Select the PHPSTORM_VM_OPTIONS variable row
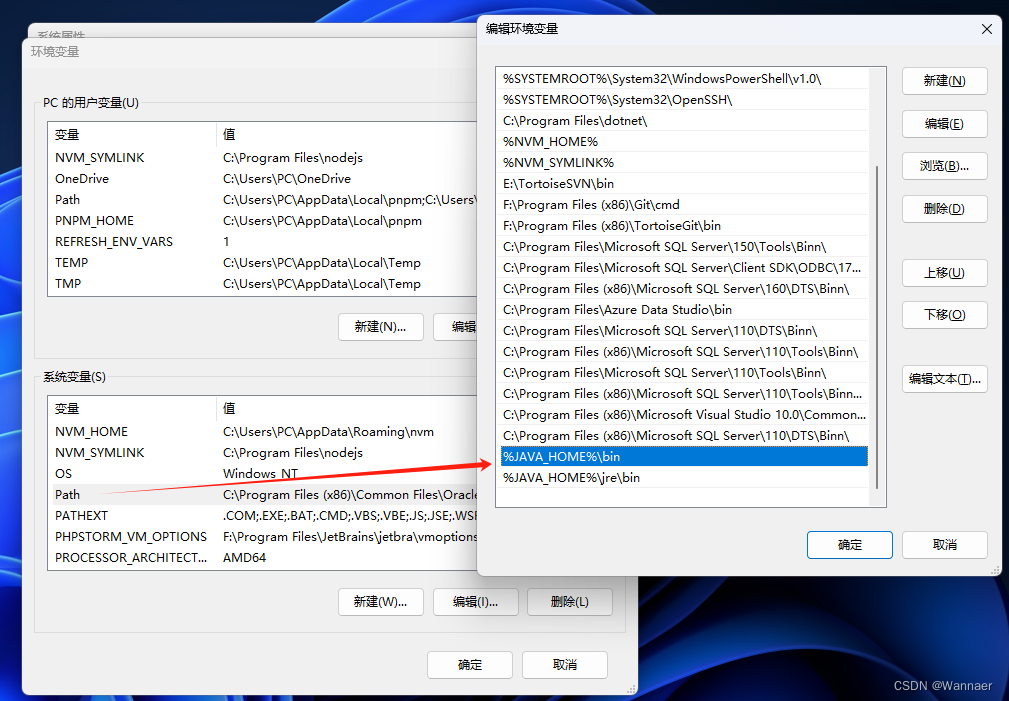This screenshot has height=701, width=1009. click(263, 537)
